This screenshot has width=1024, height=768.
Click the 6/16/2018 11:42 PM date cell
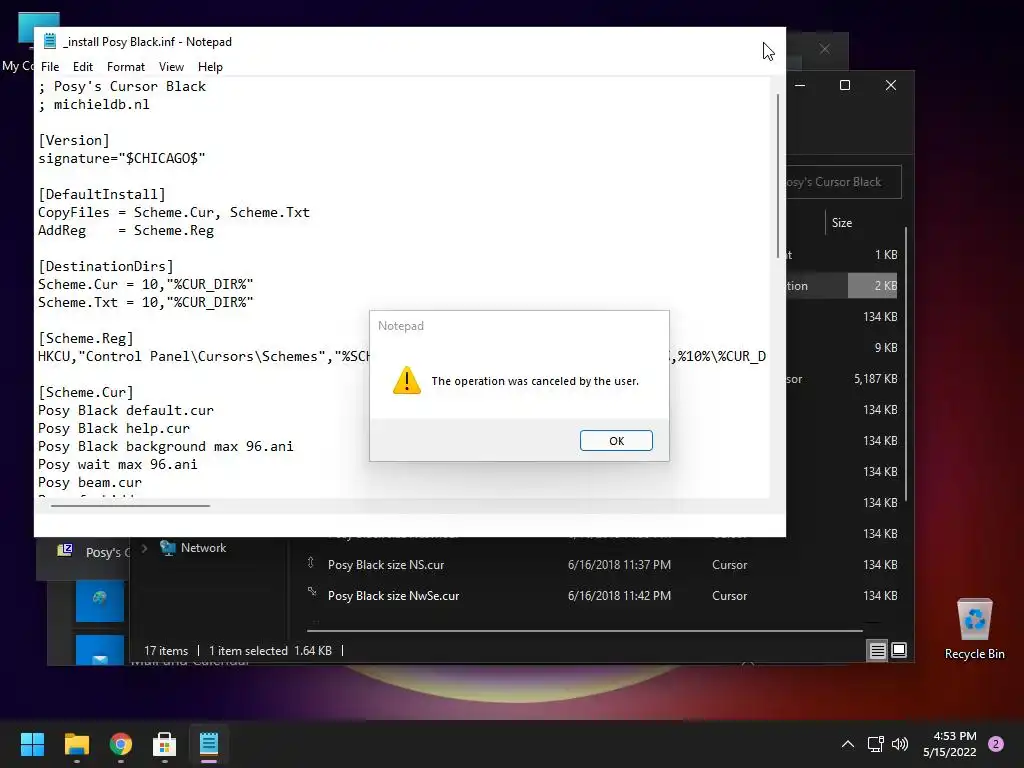click(x=619, y=596)
